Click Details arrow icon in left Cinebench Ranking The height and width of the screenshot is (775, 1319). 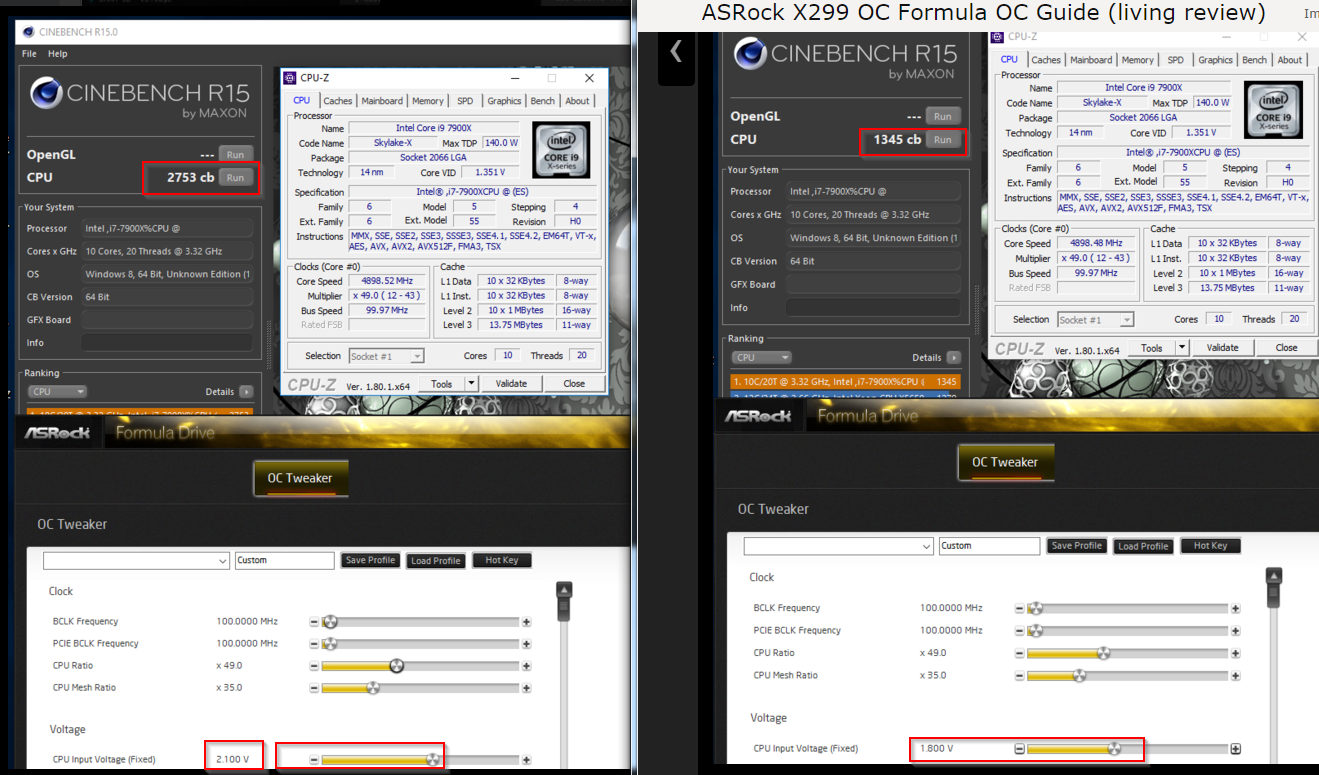(x=246, y=392)
